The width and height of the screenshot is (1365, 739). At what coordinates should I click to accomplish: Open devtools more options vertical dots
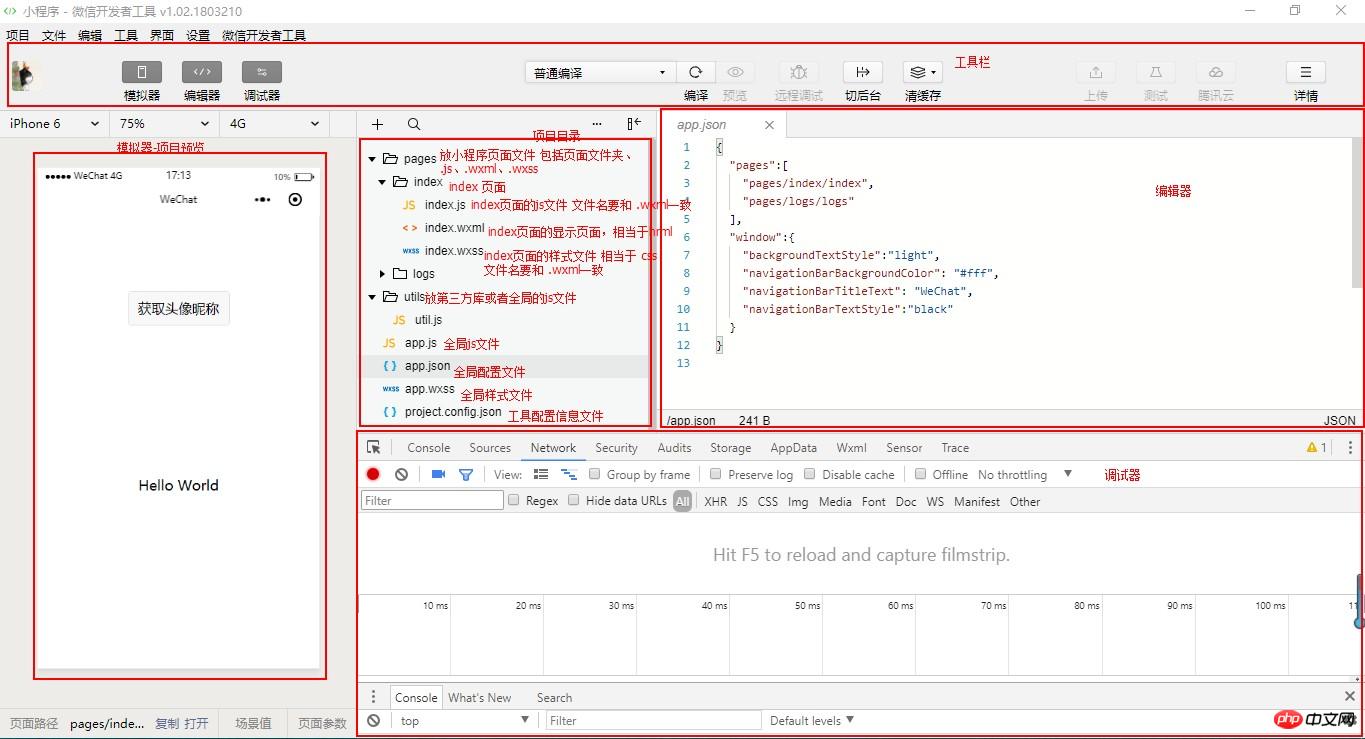[1350, 448]
